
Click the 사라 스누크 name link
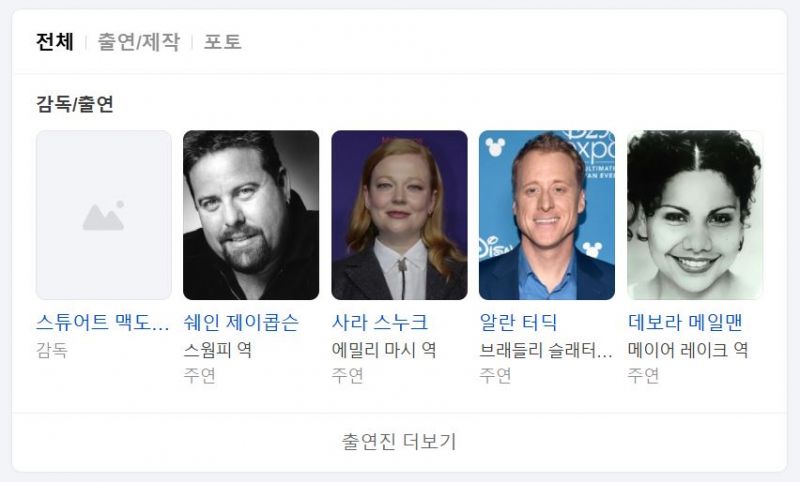pos(380,322)
